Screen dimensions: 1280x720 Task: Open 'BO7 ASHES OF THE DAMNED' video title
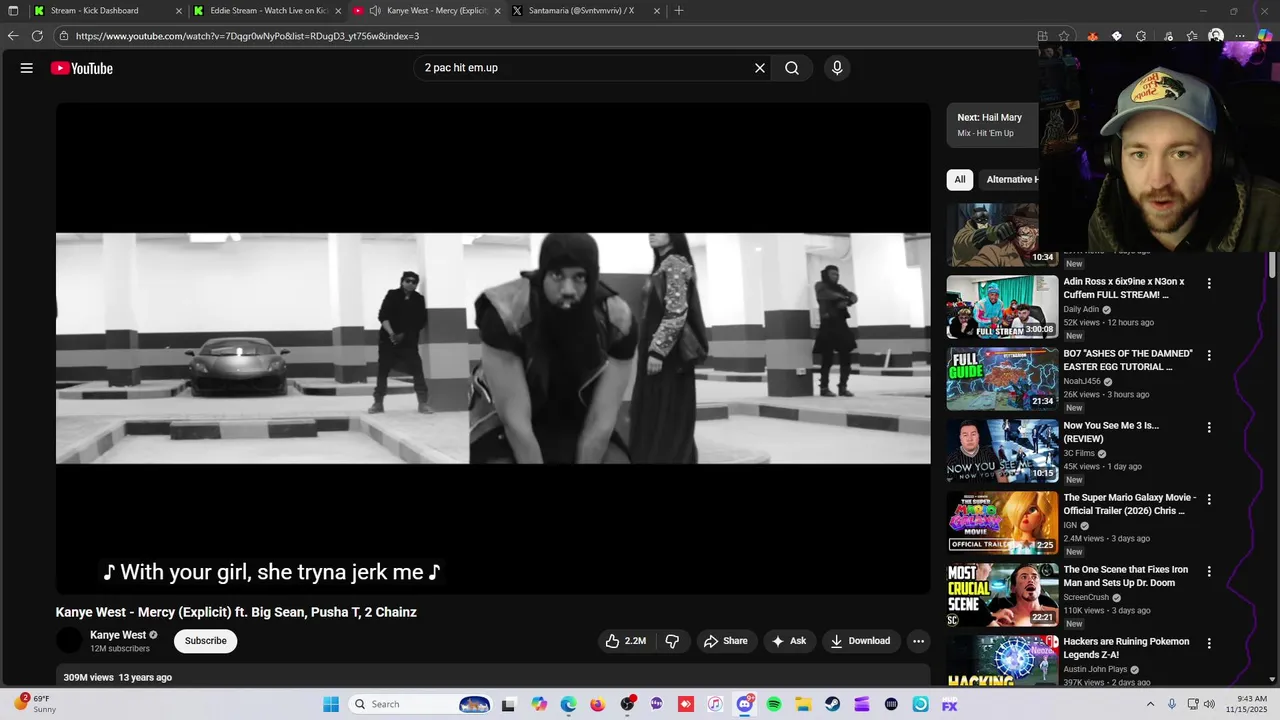pyautogui.click(x=1128, y=360)
